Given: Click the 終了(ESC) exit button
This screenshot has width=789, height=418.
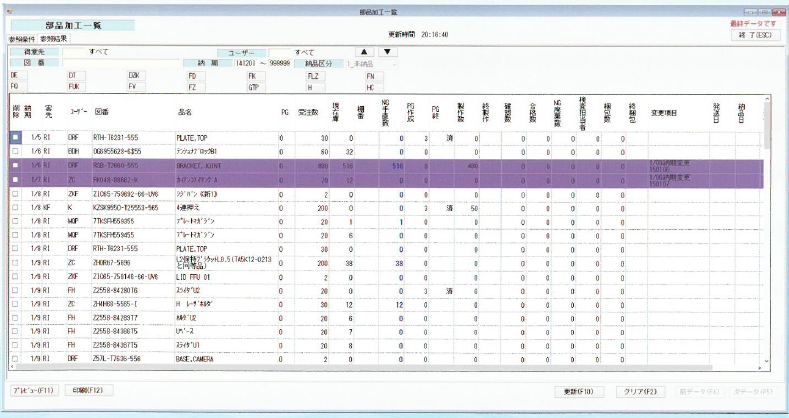Looking at the screenshot, I should (755, 35).
